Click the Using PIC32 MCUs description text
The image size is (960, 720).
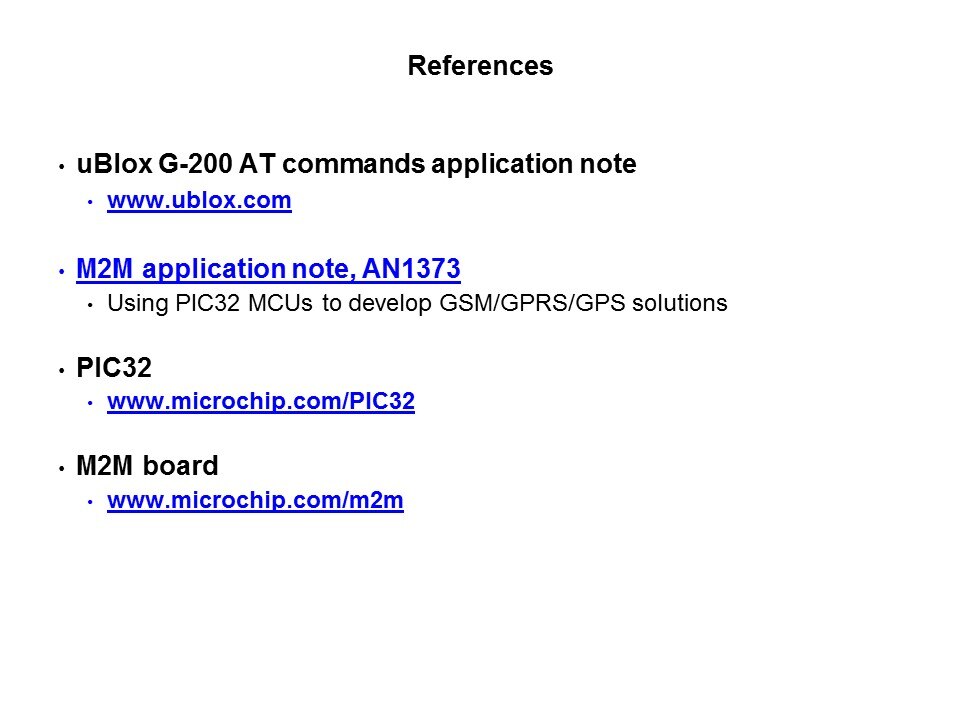click(x=416, y=304)
